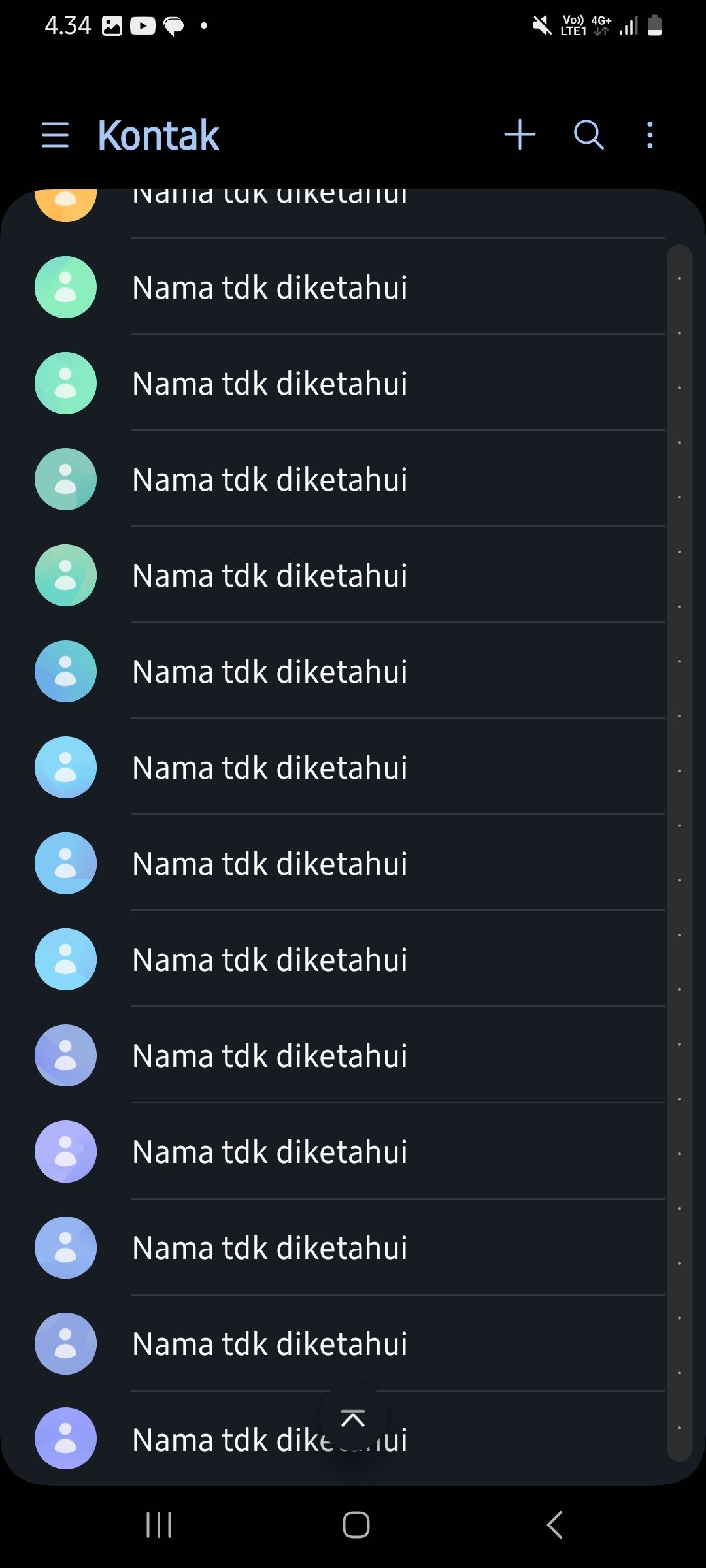Tap the chat bubble notification icon
The image size is (706, 1568).
click(174, 27)
